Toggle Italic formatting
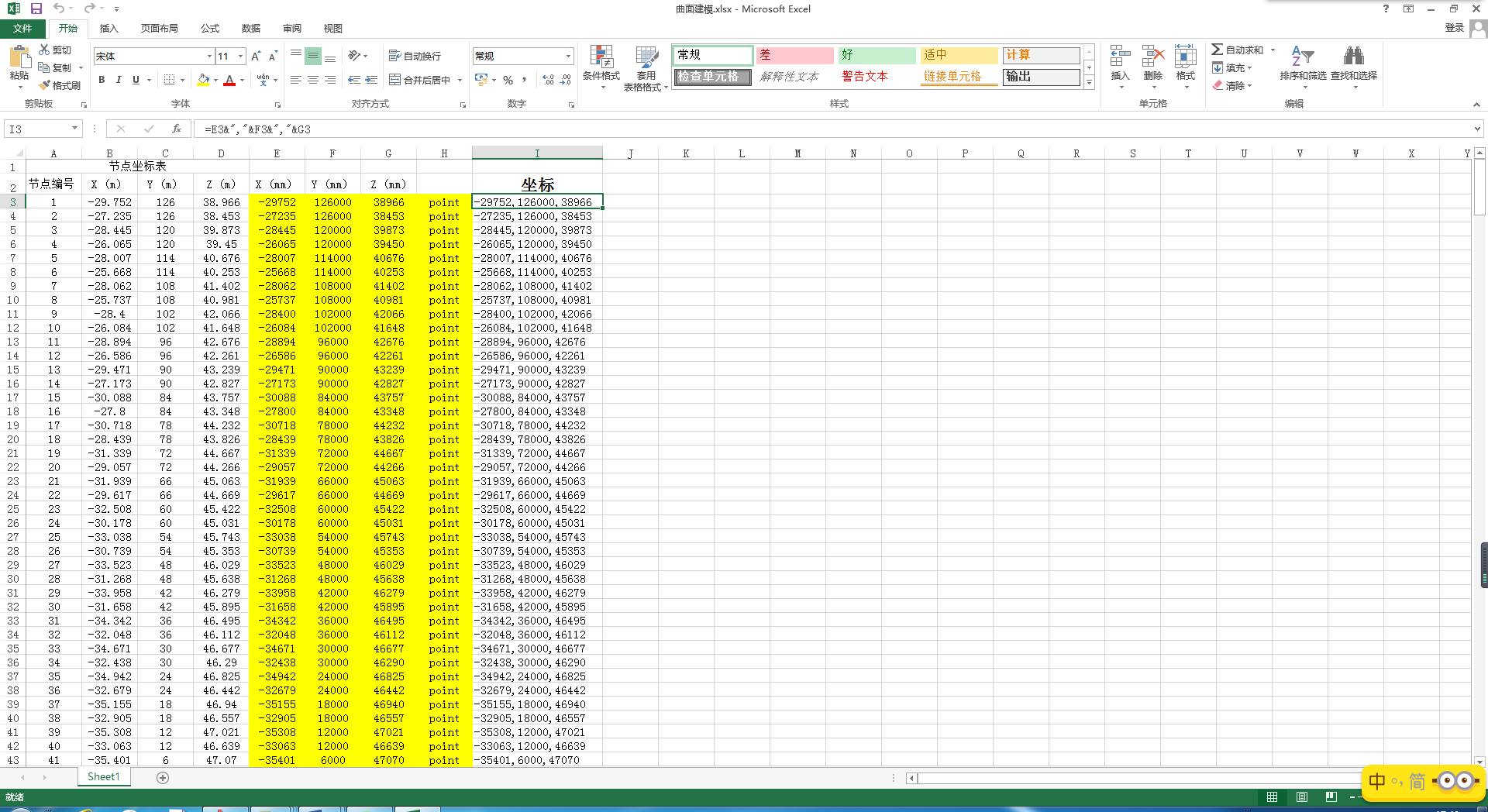The height and width of the screenshot is (812, 1488). point(119,80)
